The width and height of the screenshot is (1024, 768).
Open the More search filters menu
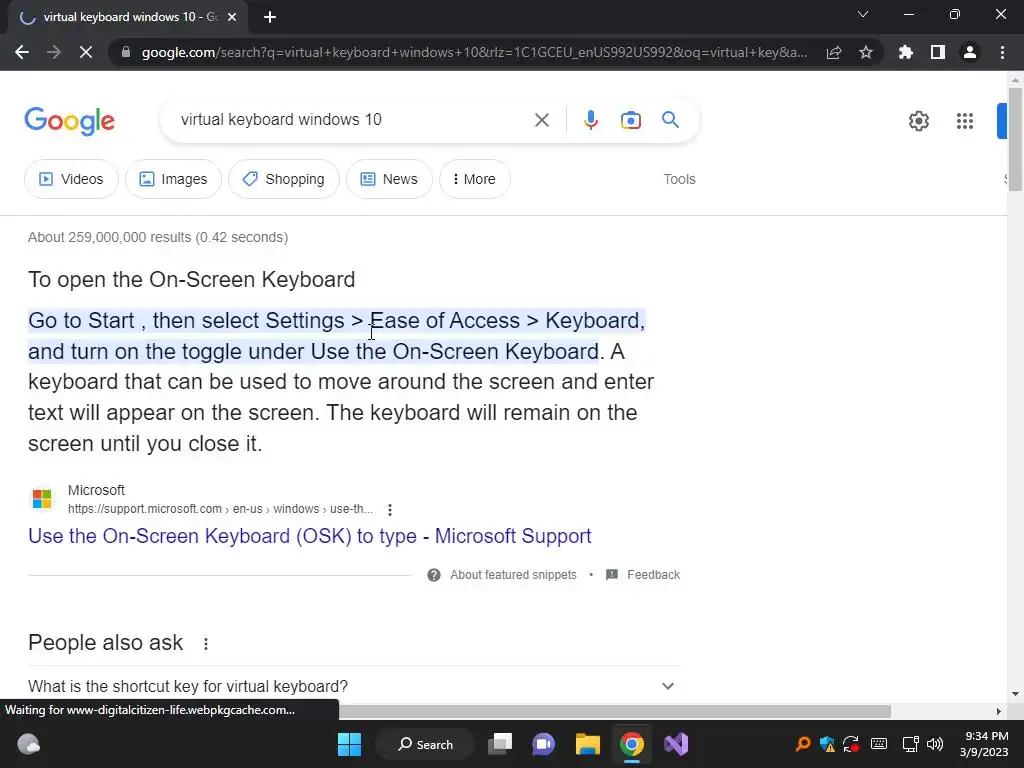pyautogui.click(x=475, y=179)
